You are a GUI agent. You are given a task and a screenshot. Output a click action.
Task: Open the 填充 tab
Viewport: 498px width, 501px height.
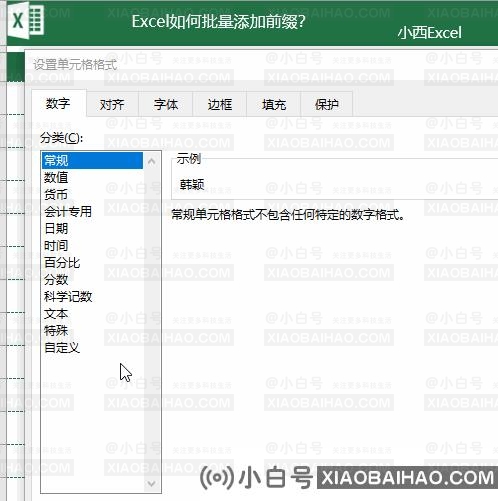[x=274, y=105]
